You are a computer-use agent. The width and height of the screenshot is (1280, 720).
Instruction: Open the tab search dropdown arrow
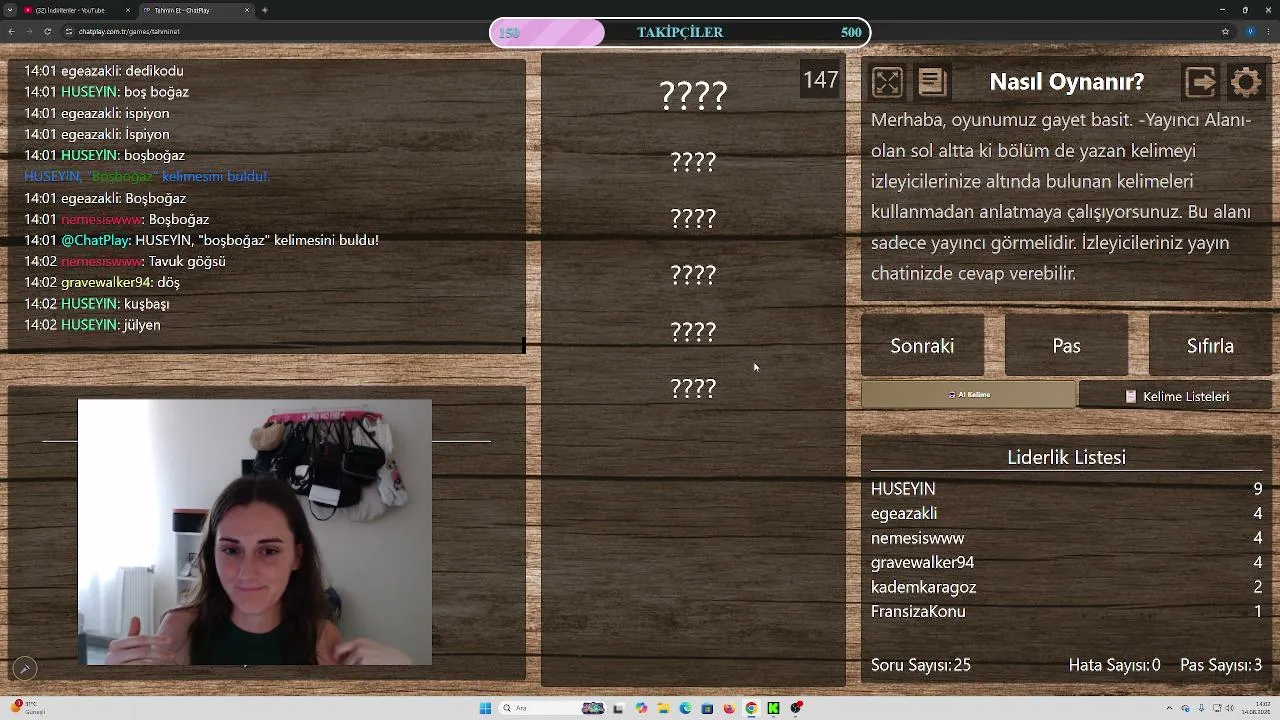pos(8,10)
